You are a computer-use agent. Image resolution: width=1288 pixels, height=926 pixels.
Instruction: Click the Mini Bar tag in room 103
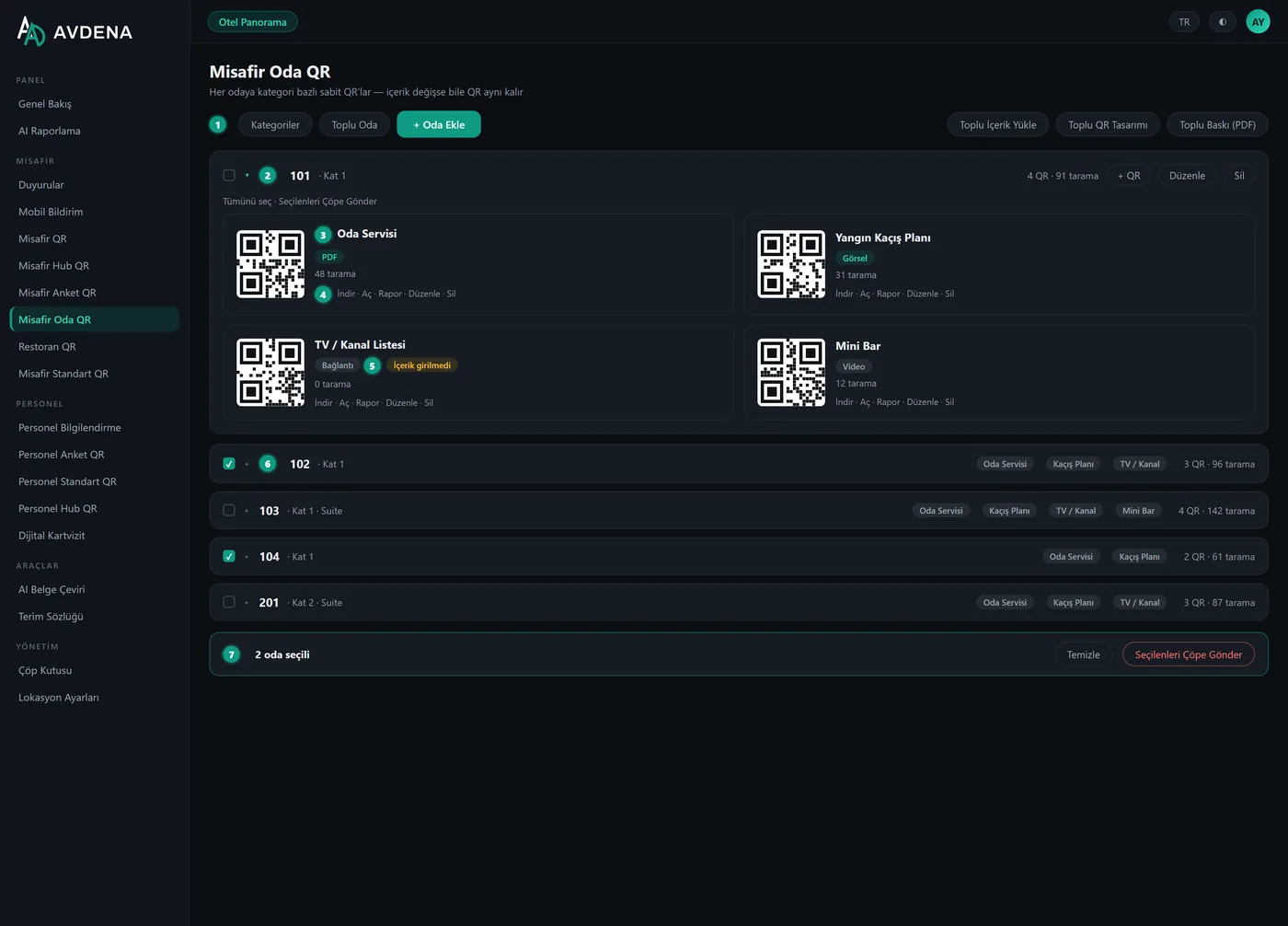tap(1138, 511)
